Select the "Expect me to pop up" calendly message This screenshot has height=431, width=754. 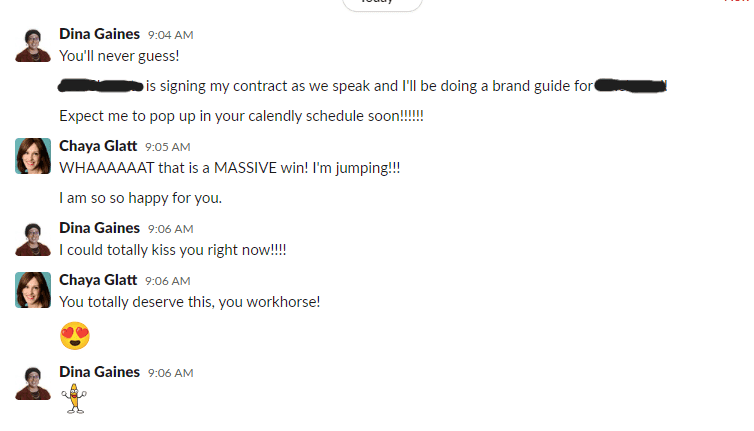point(241,116)
